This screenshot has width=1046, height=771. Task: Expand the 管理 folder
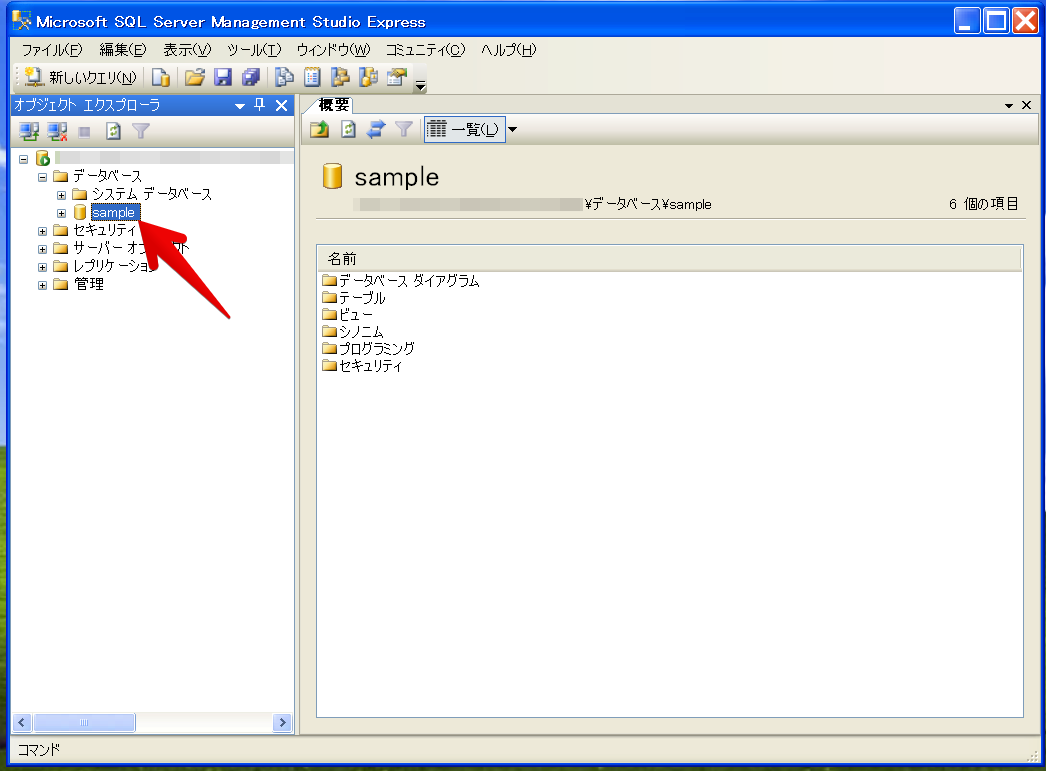point(43,285)
